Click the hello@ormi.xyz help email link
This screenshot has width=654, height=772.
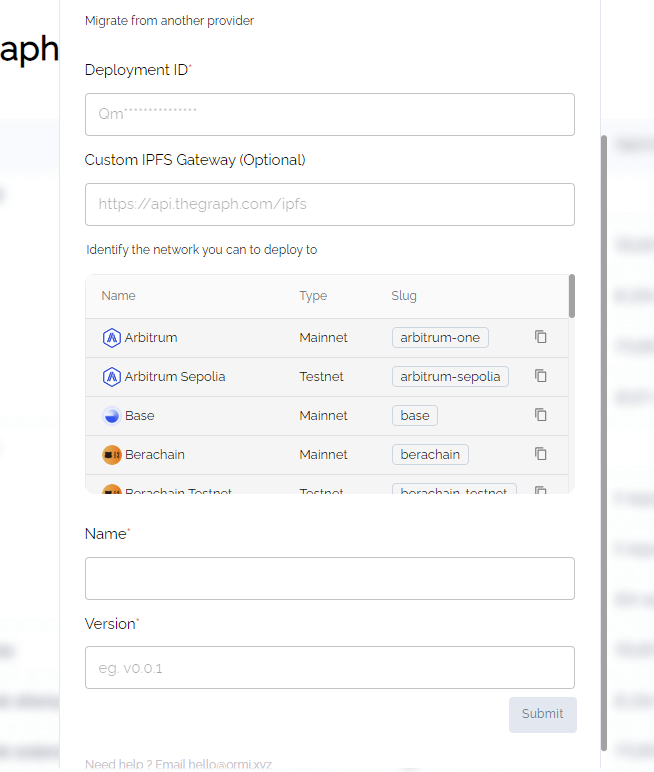230,764
